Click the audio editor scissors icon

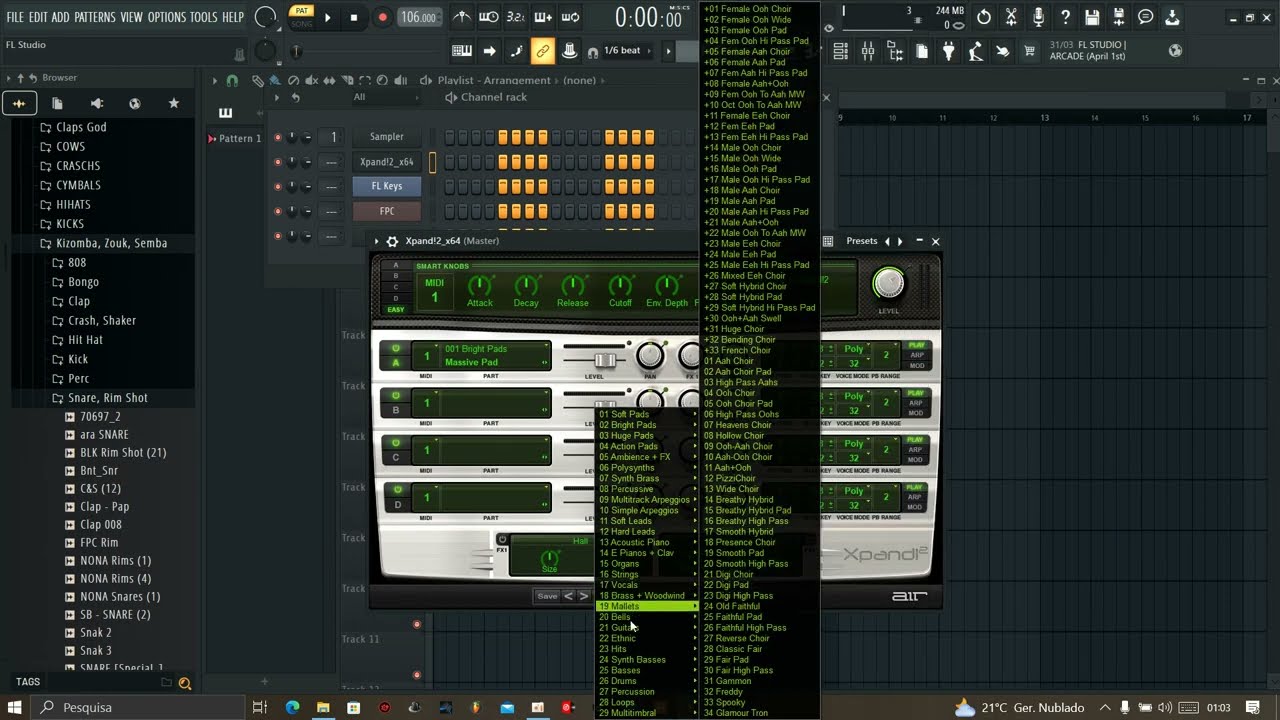coord(1011,17)
